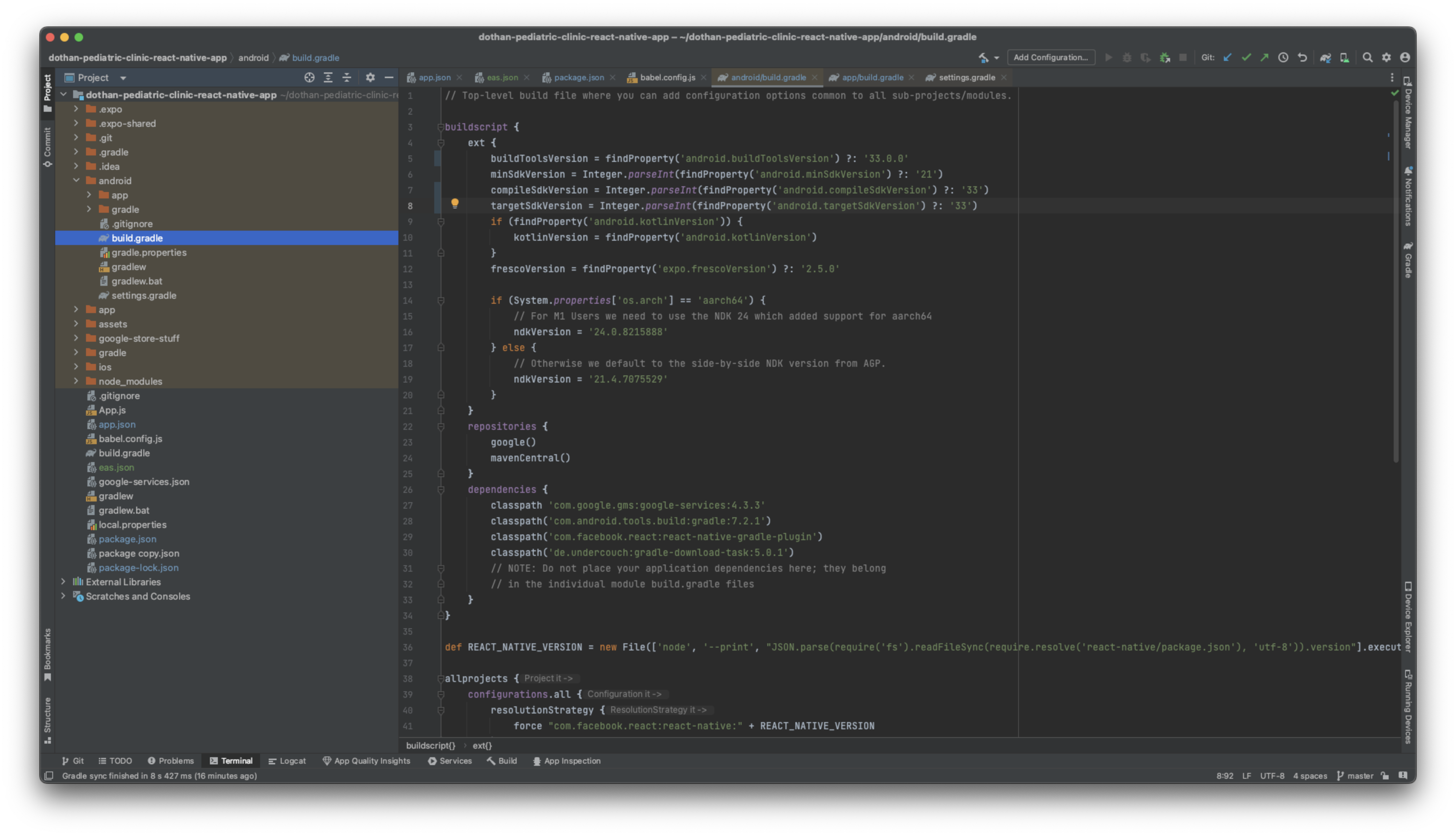
Task: Expand the node_modules folder
Action: point(76,381)
